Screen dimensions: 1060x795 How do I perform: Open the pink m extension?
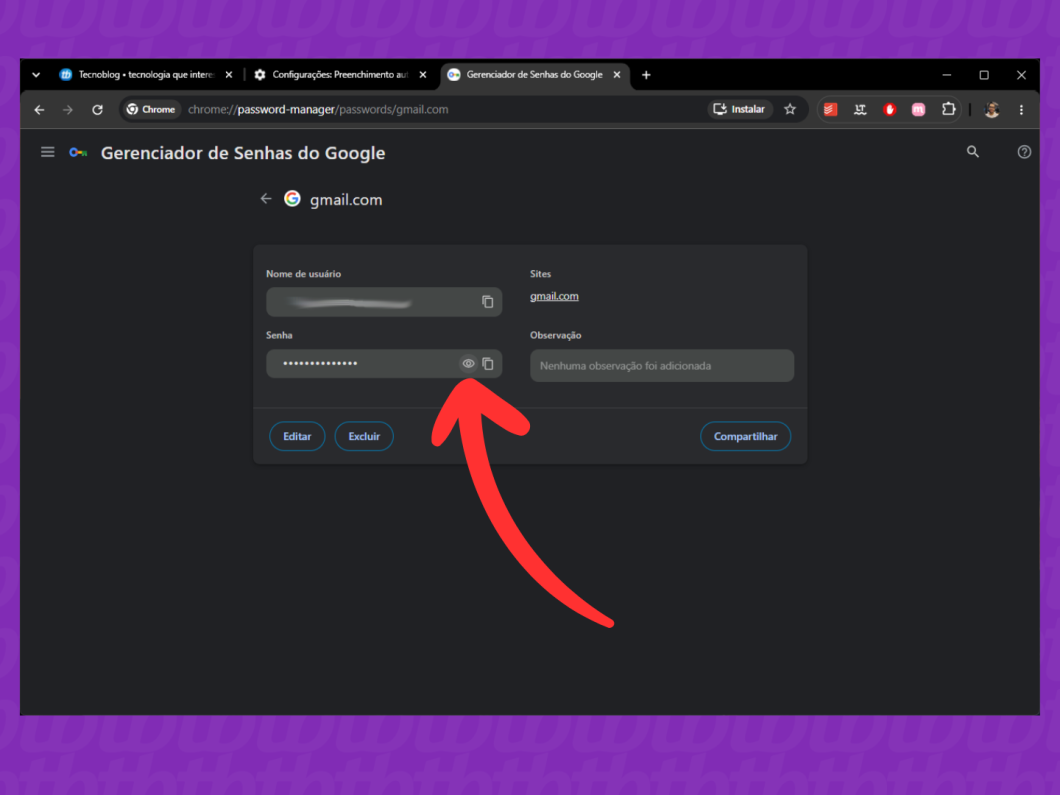pos(919,110)
